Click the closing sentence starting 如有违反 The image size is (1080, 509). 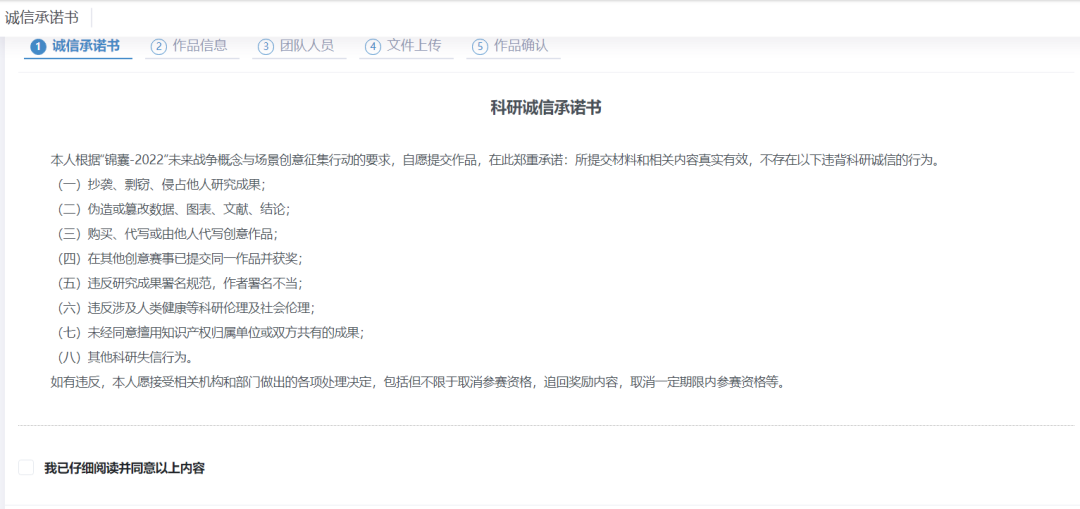(x=418, y=382)
